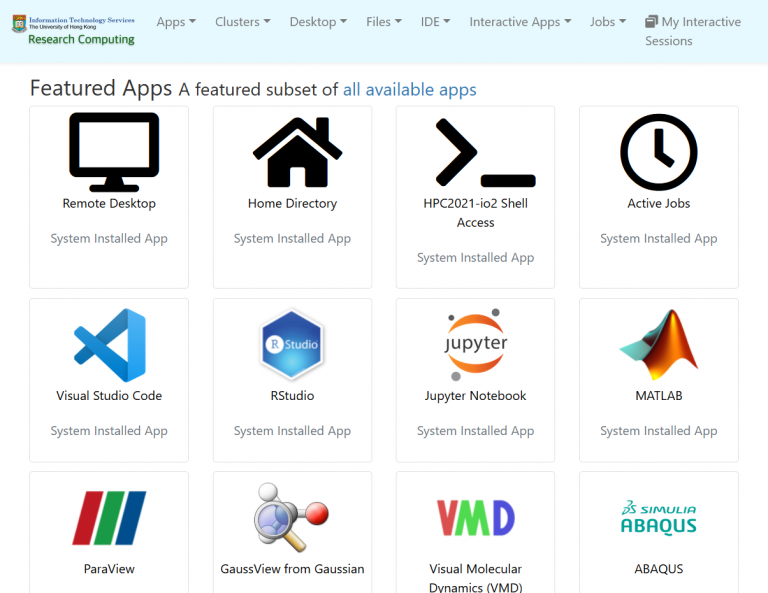
Task: Click the Research Computing logo link
Action: (x=73, y=30)
